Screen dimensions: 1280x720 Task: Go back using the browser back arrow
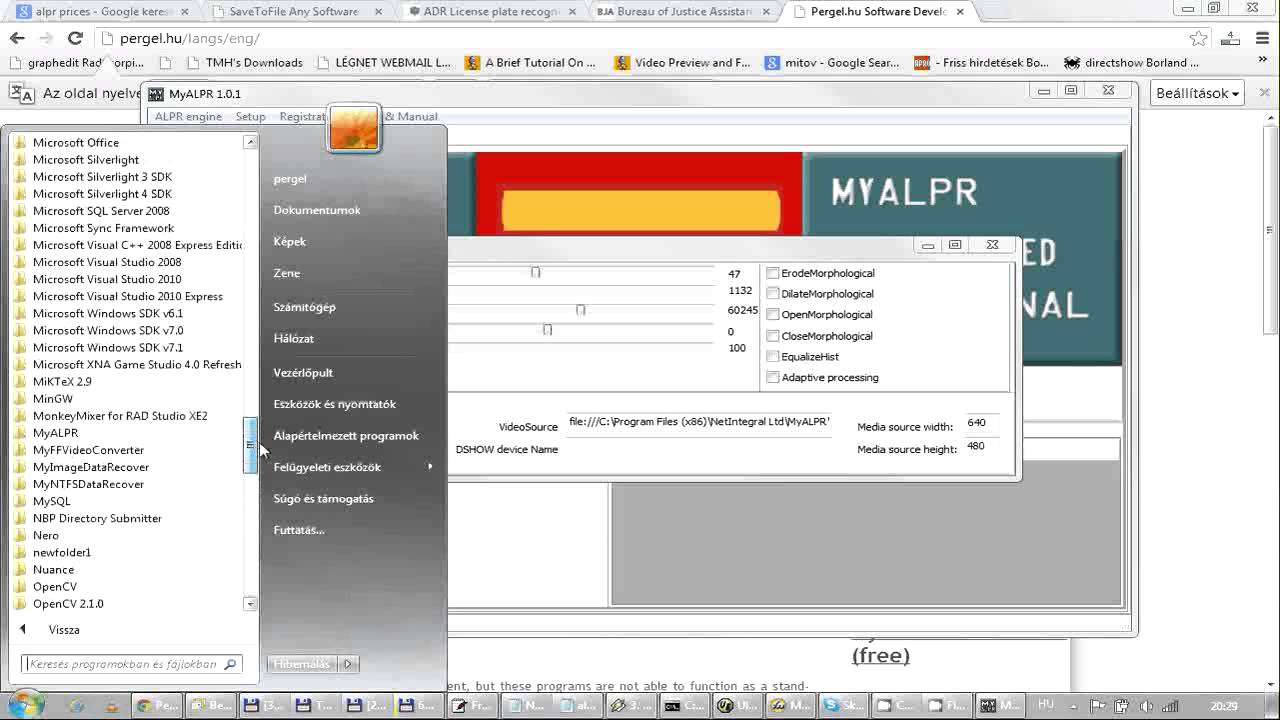[17, 38]
